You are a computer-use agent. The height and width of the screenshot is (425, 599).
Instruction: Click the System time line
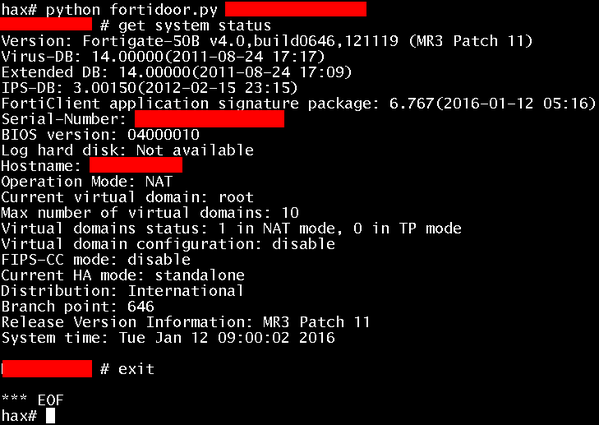coord(168,338)
